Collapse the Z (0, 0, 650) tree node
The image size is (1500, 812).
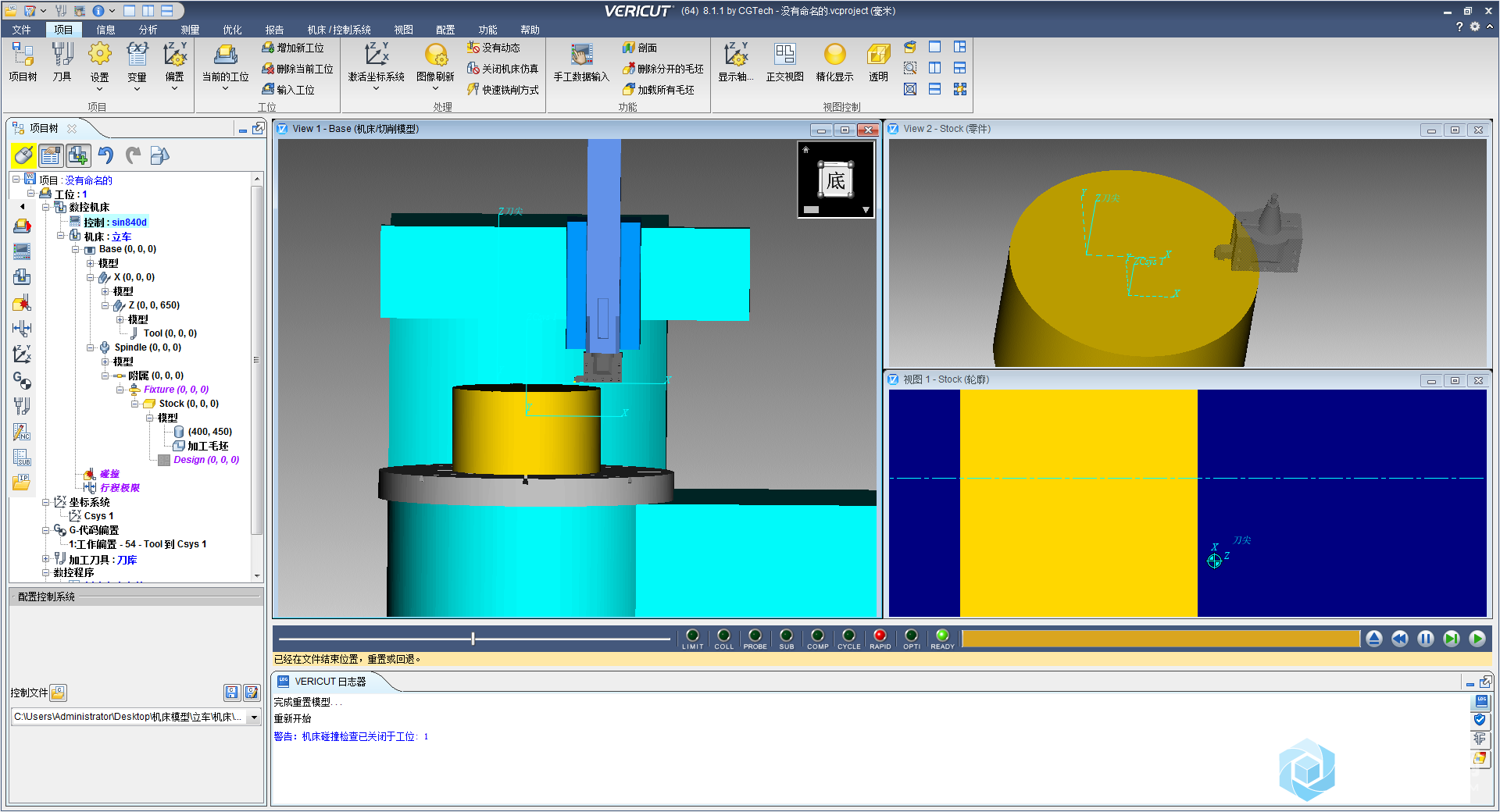coord(105,306)
